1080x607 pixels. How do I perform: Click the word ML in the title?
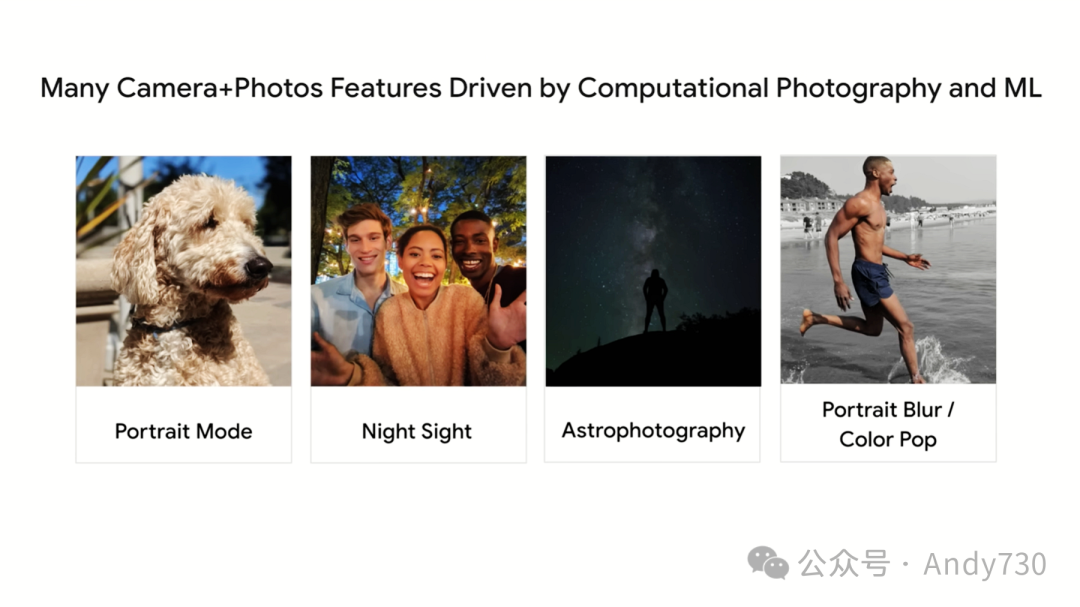point(1022,88)
